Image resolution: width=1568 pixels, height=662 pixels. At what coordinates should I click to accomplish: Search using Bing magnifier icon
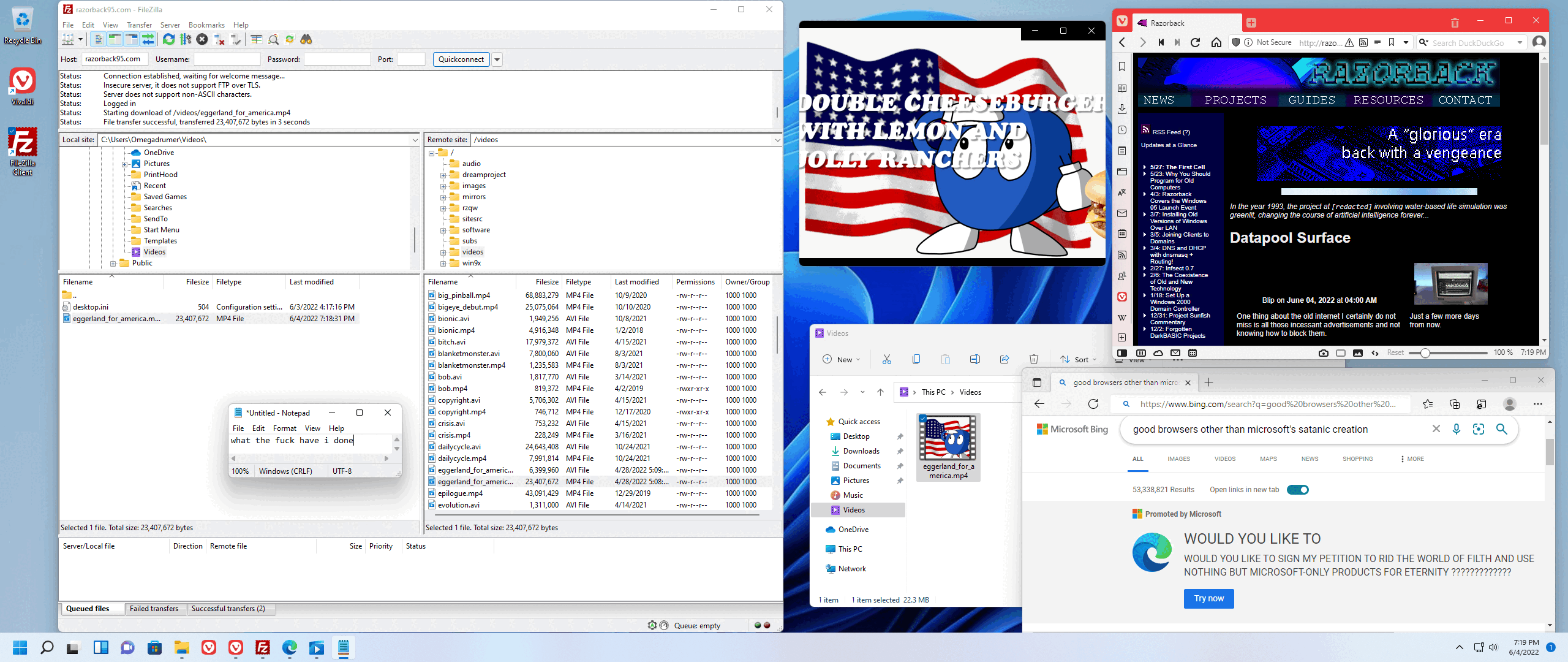pyautogui.click(x=1502, y=429)
